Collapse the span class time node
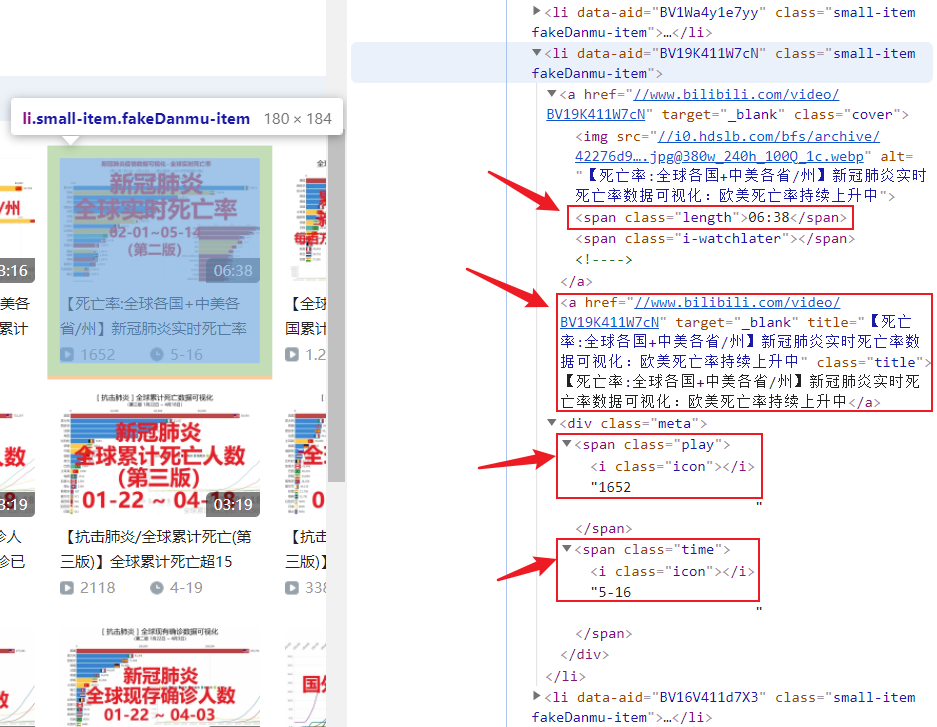The width and height of the screenshot is (937, 727). pyautogui.click(x=567, y=549)
